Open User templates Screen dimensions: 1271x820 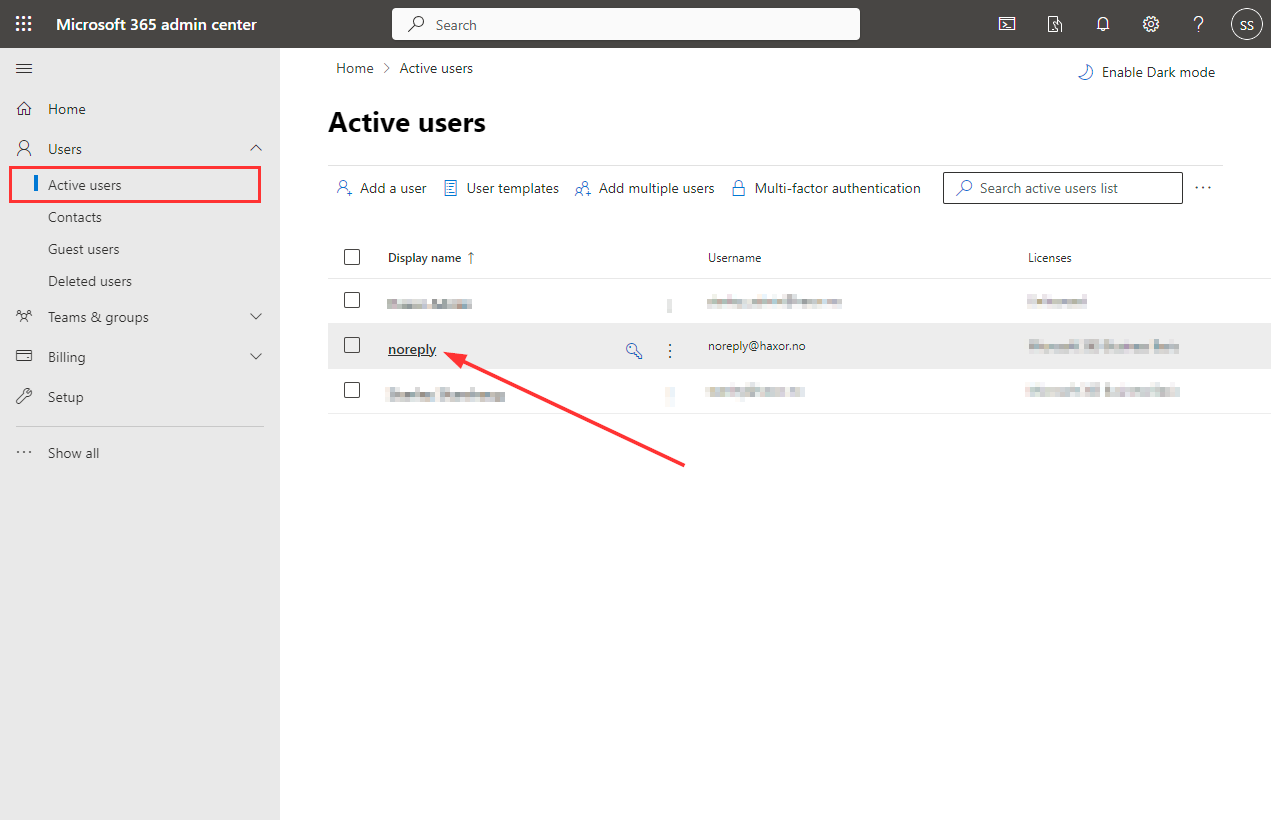[x=501, y=188]
